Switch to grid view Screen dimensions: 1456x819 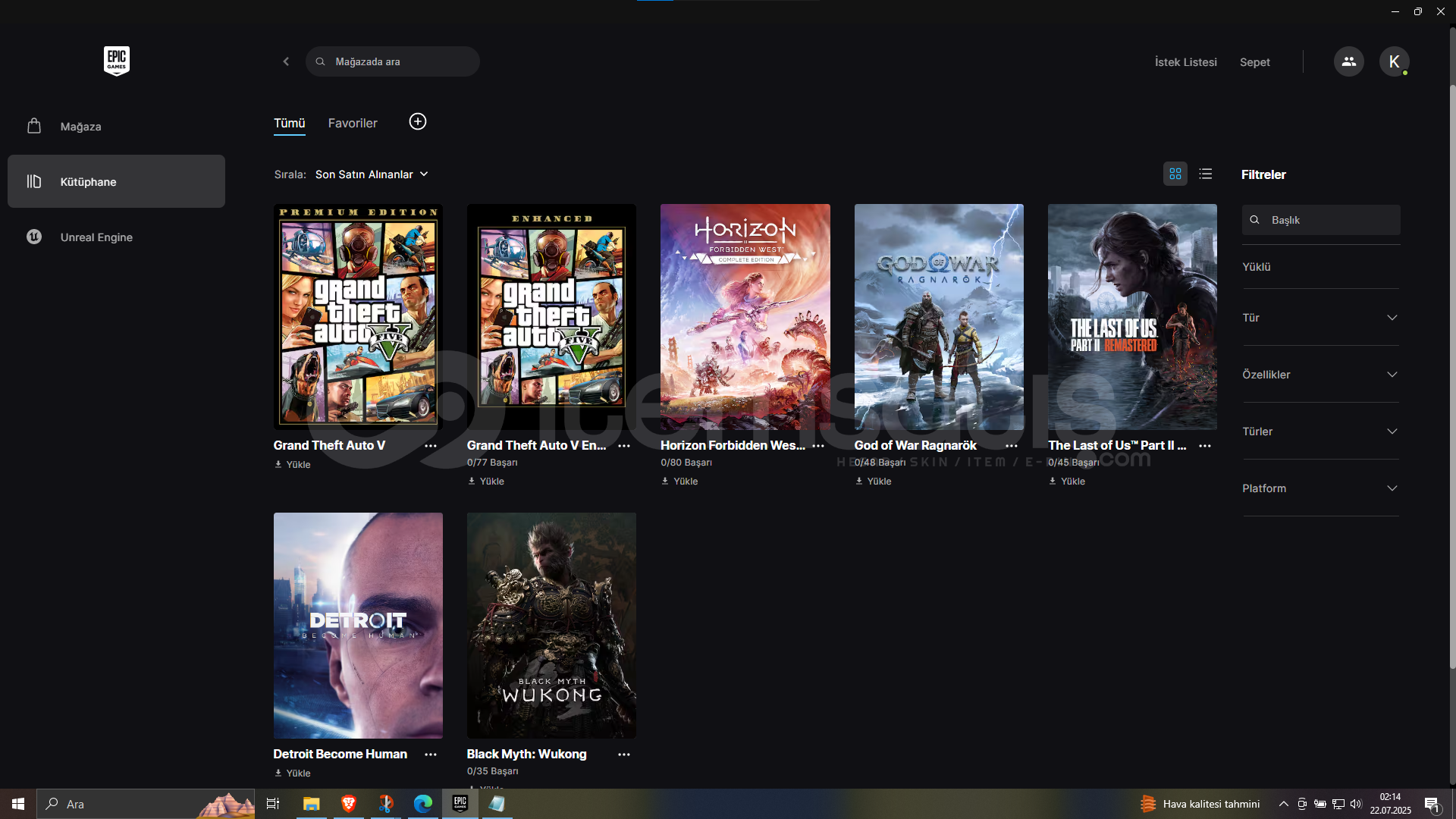coord(1175,174)
